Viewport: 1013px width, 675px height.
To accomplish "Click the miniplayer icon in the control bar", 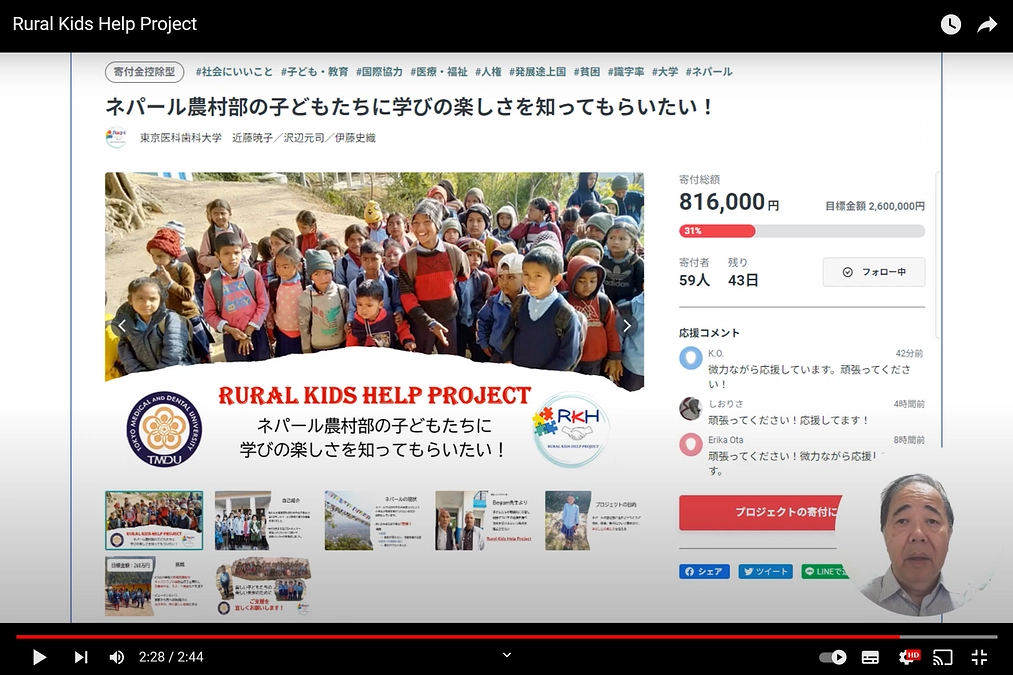I will point(978,657).
